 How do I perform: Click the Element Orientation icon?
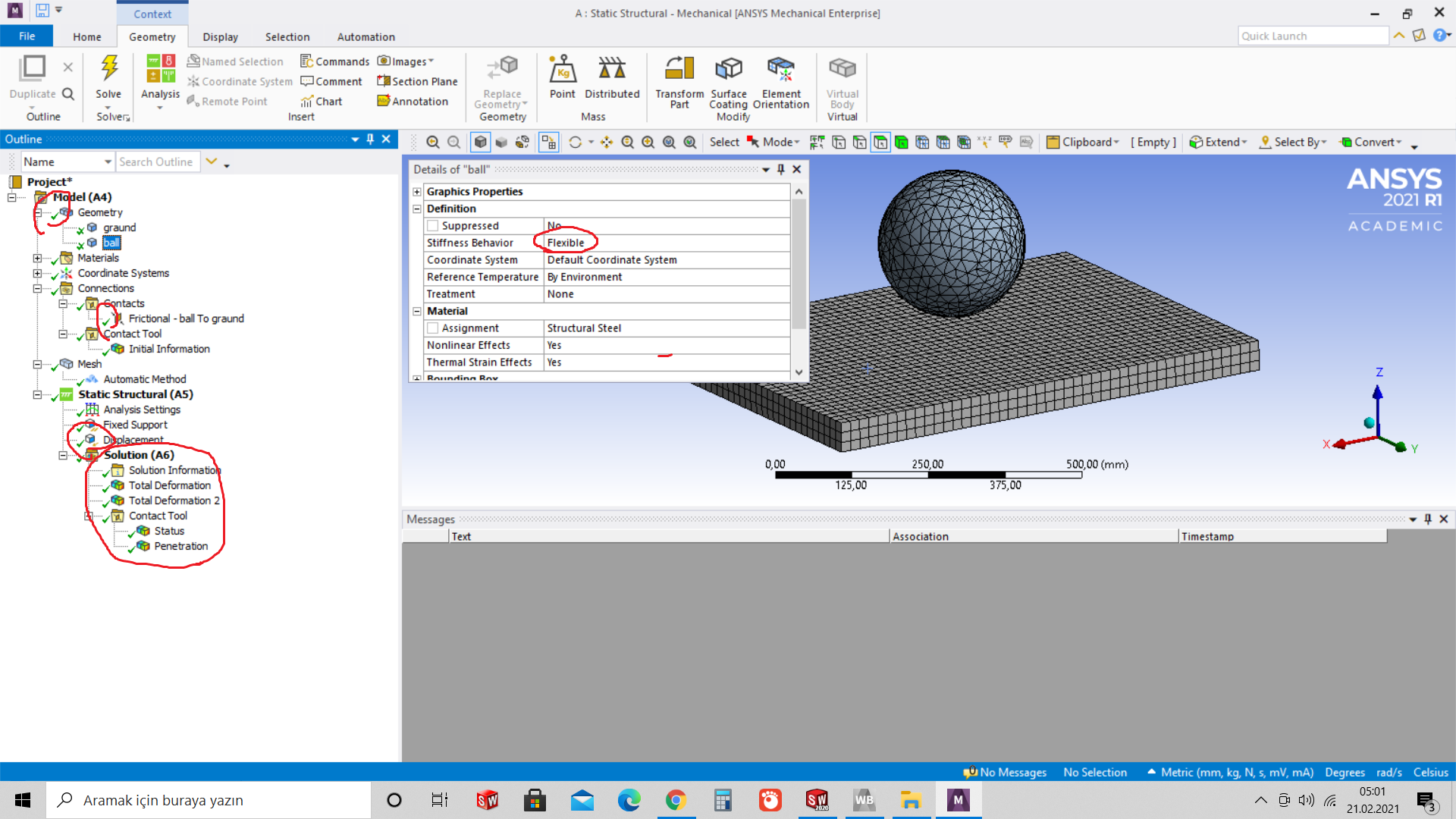pos(780,70)
